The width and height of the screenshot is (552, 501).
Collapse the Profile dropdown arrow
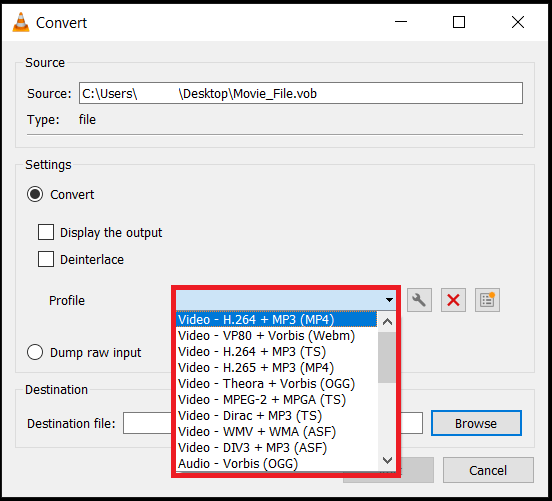[x=389, y=300]
